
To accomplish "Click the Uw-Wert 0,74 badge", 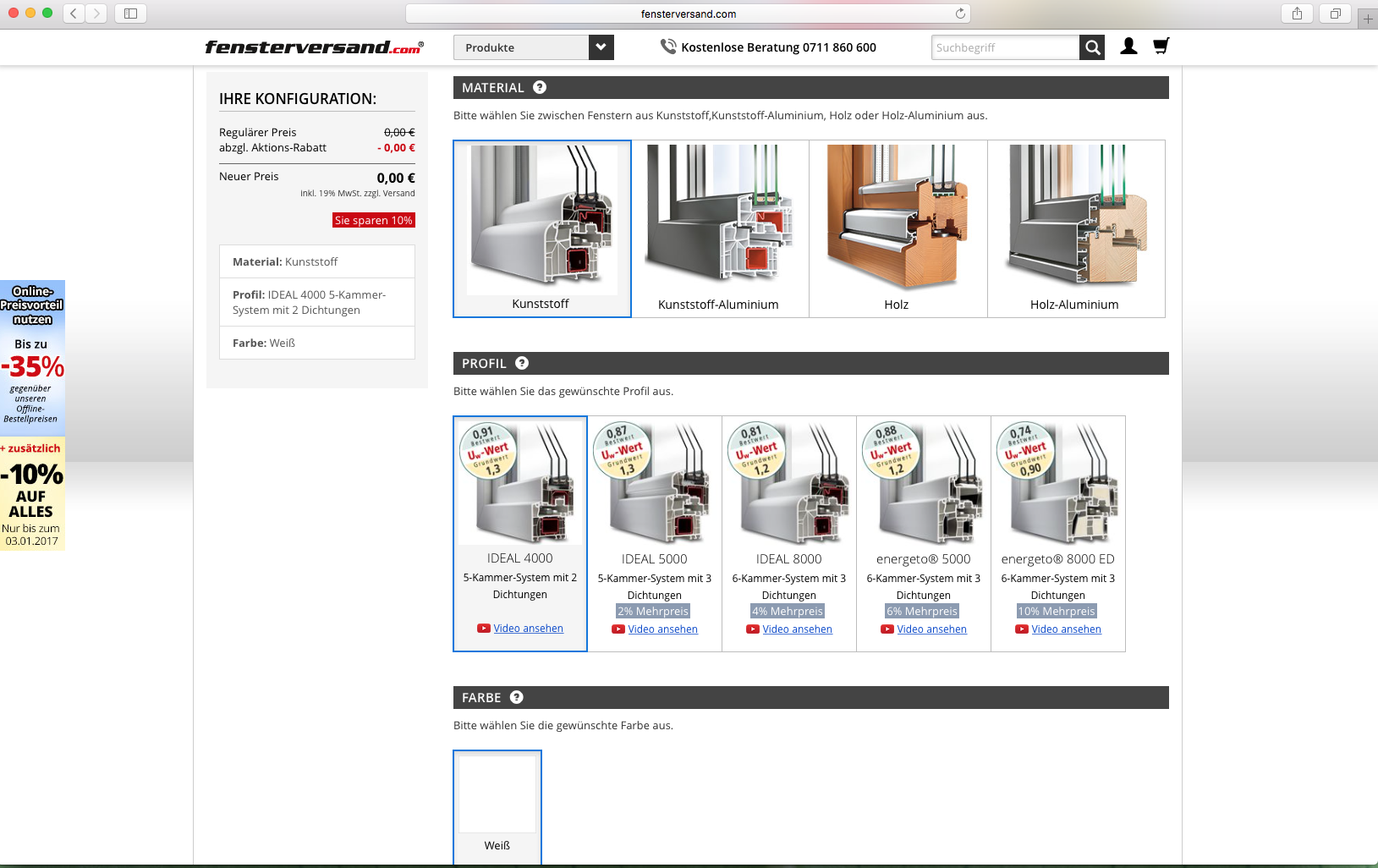I will (x=1027, y=450).
